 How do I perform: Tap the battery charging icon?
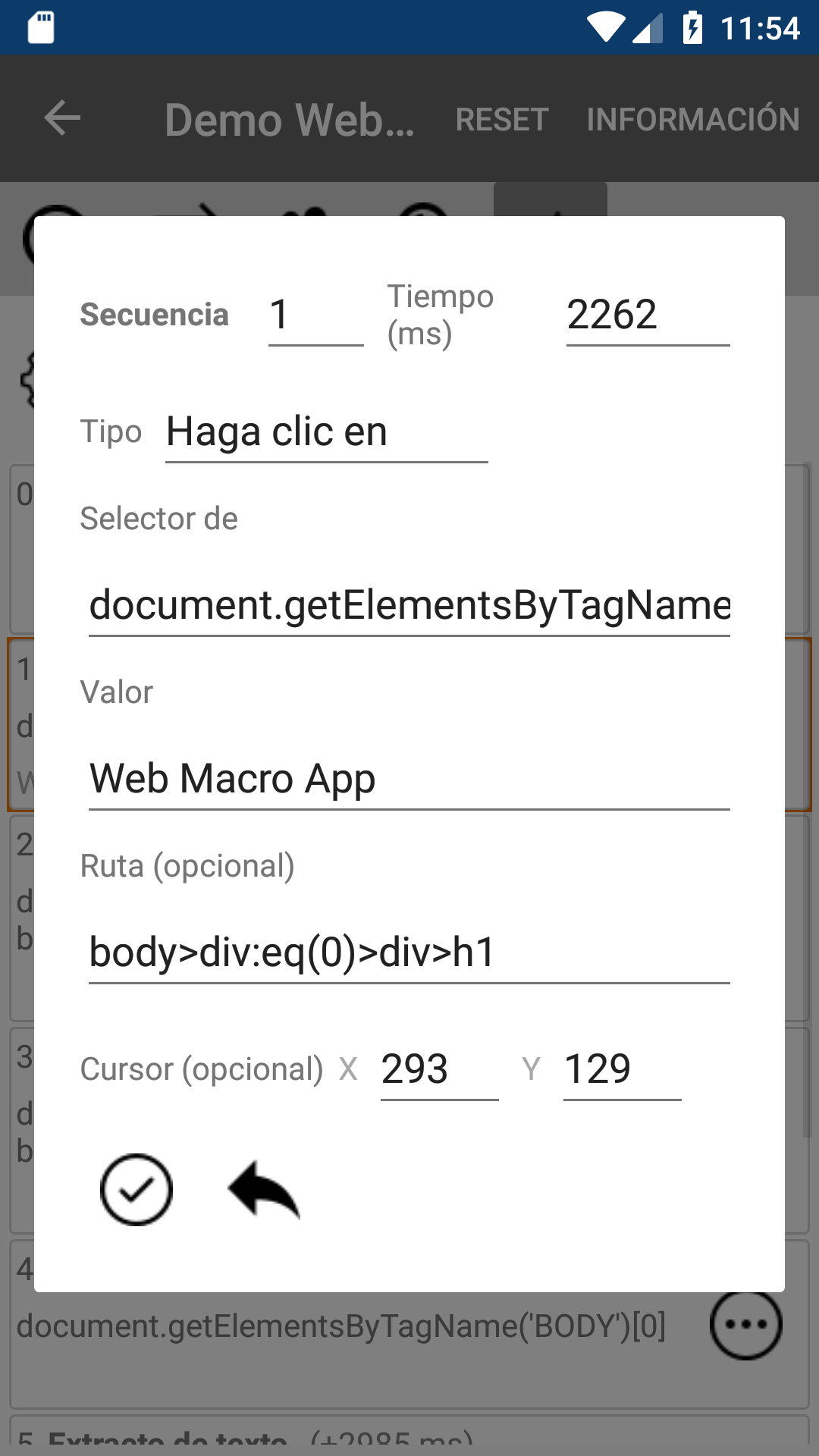click(692, 27)
